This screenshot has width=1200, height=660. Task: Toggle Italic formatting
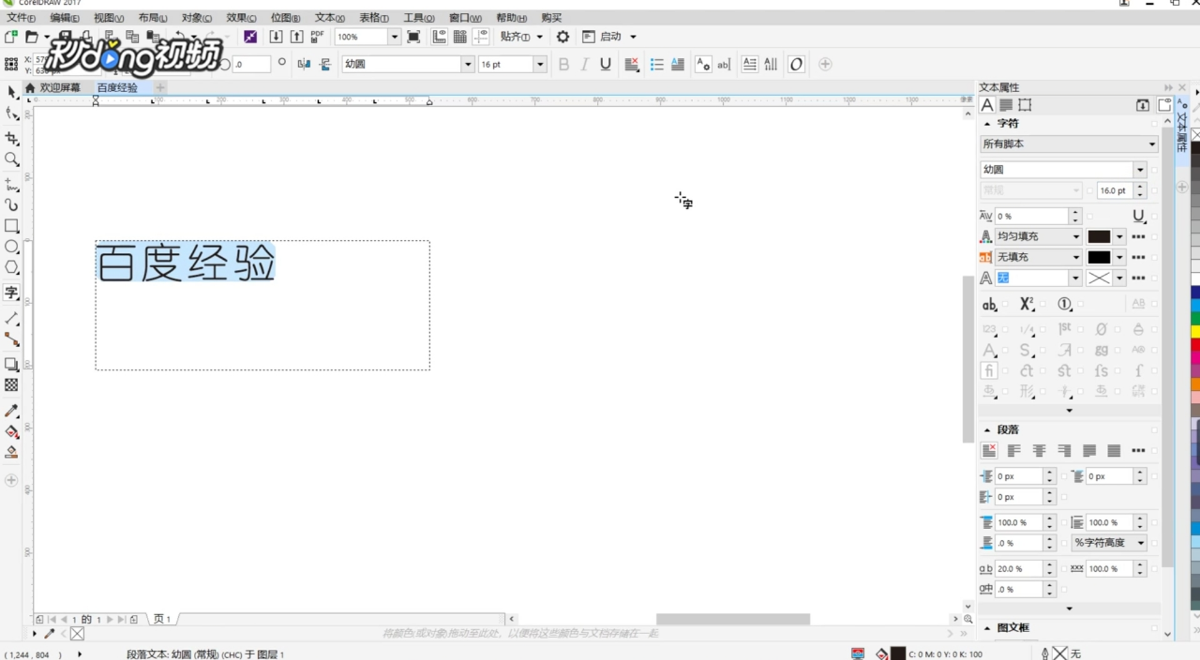coord(584,64)
